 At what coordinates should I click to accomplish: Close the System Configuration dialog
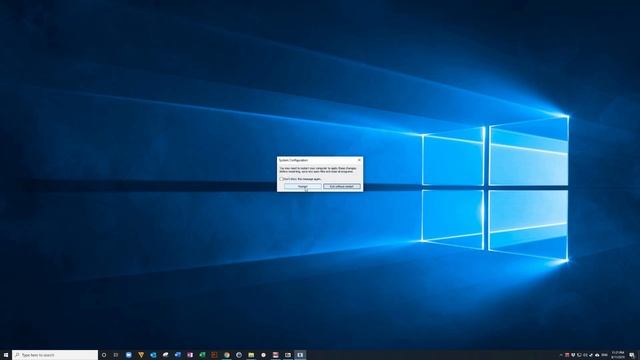pyautogui.click(x=359, y=160)
